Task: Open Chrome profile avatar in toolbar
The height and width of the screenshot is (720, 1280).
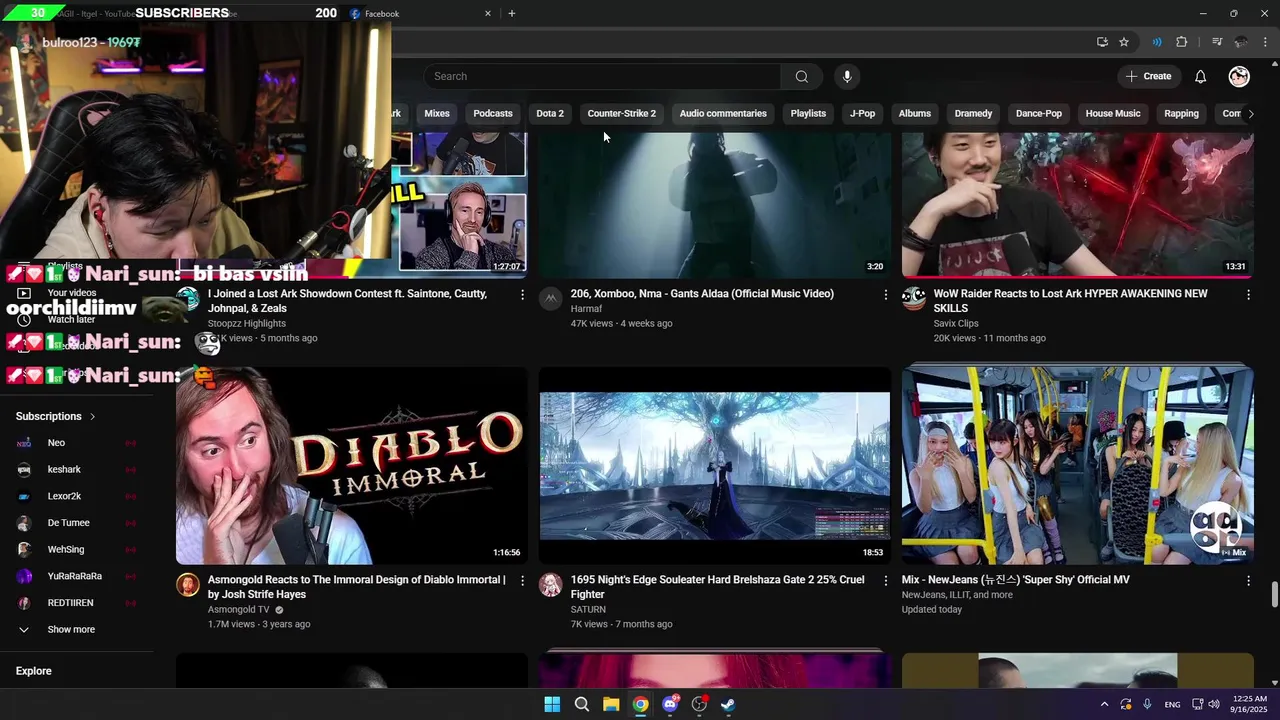Action: 1241,42
